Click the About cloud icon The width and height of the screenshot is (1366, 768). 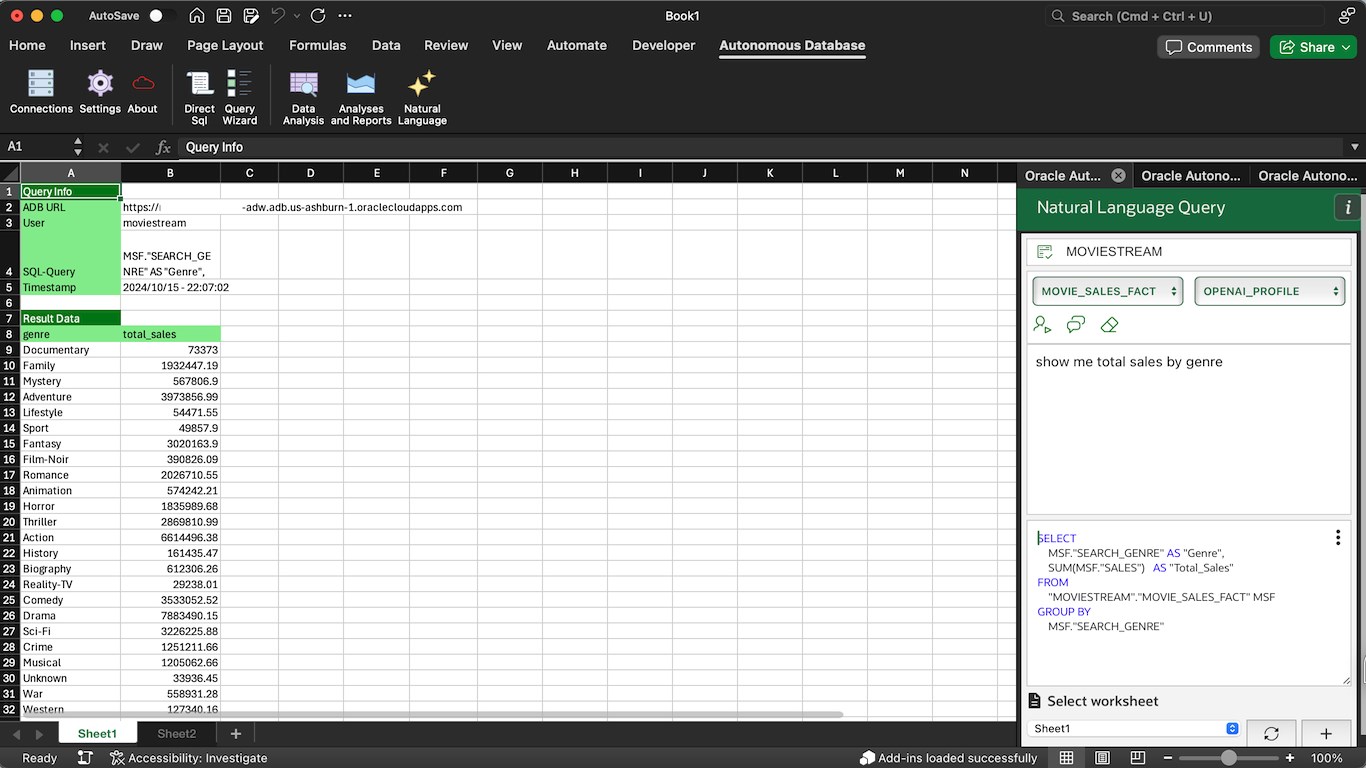point(143,92)
